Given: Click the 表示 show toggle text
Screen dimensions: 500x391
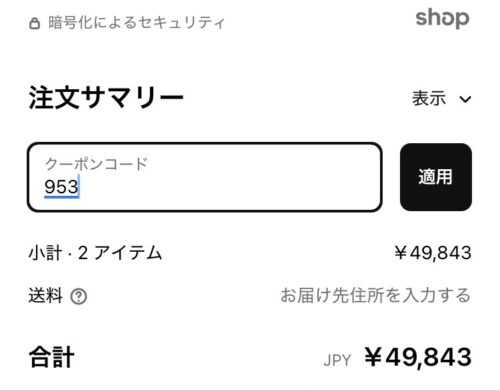Looking at the screenshot, I should pos(429,98).
